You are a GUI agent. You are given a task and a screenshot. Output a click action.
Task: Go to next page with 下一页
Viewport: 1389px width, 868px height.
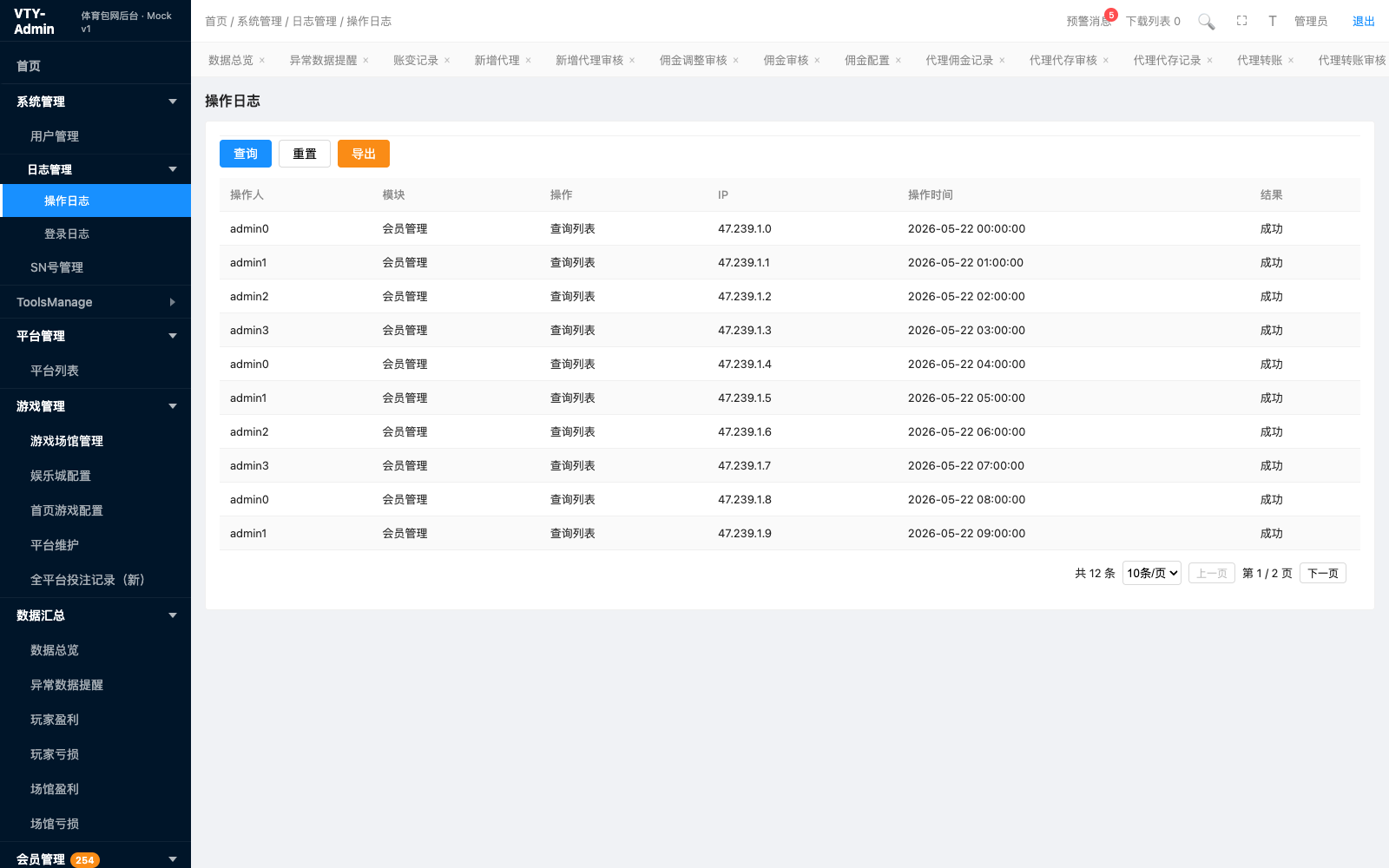click(1323, 573)
